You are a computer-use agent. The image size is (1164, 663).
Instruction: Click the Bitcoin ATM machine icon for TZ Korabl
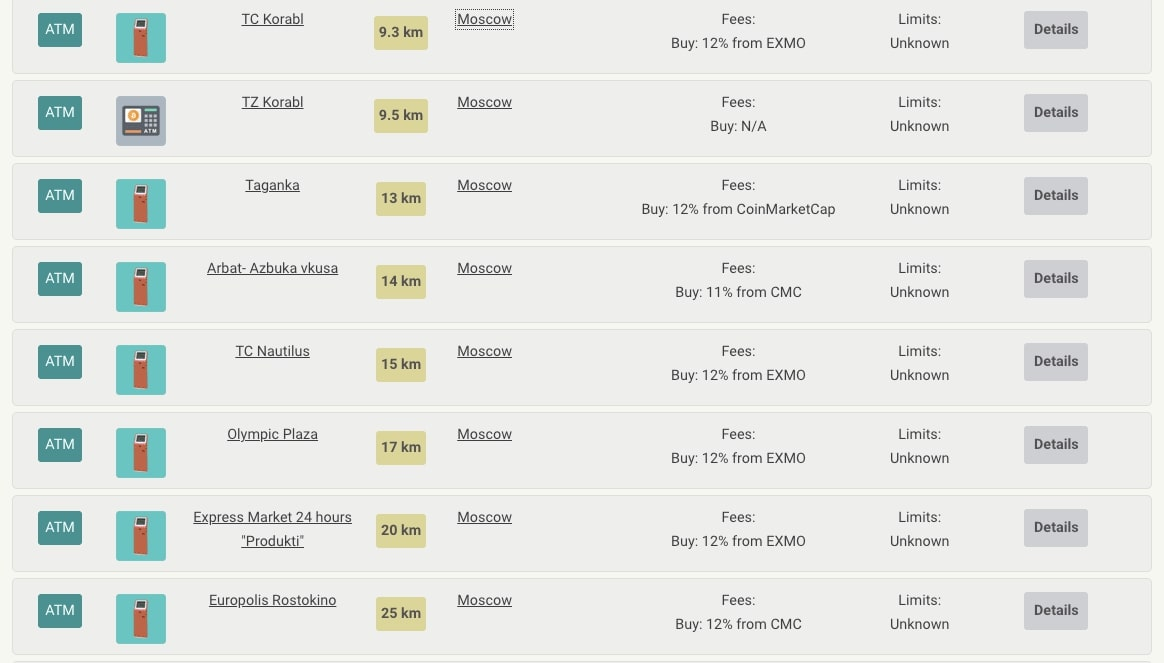tap(141, 121)
